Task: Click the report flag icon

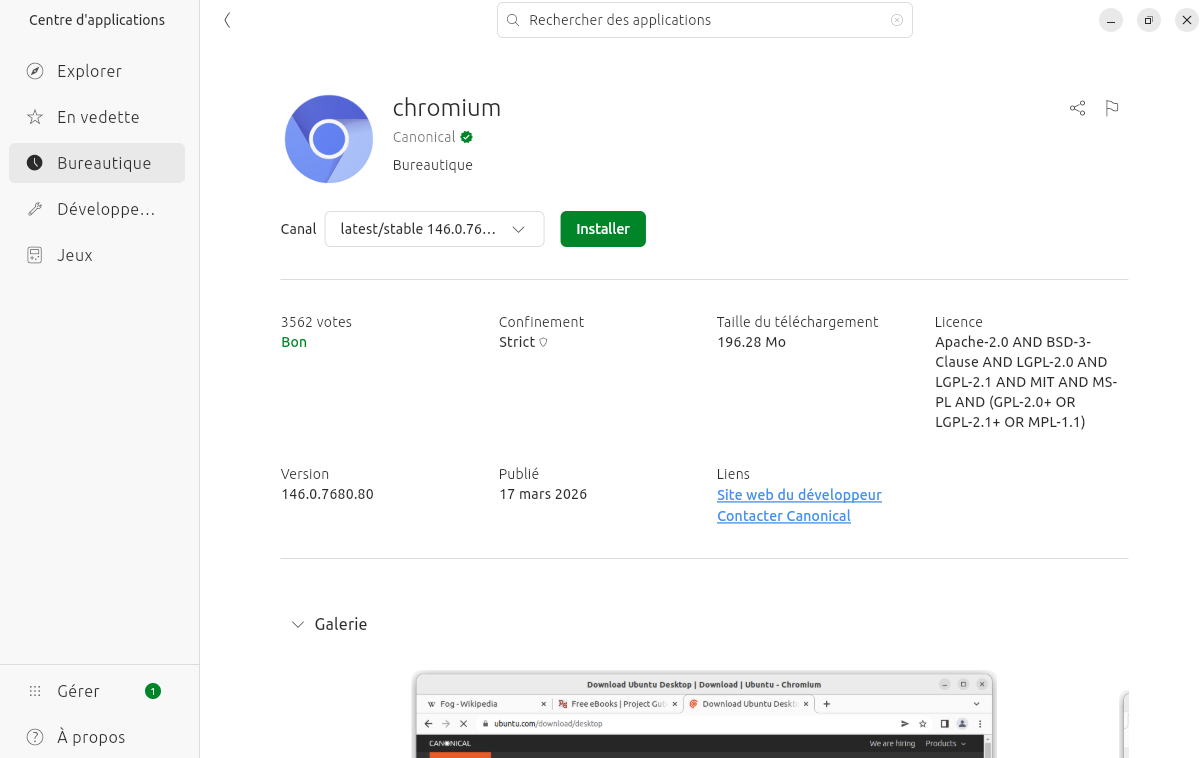Action: 1112,108
